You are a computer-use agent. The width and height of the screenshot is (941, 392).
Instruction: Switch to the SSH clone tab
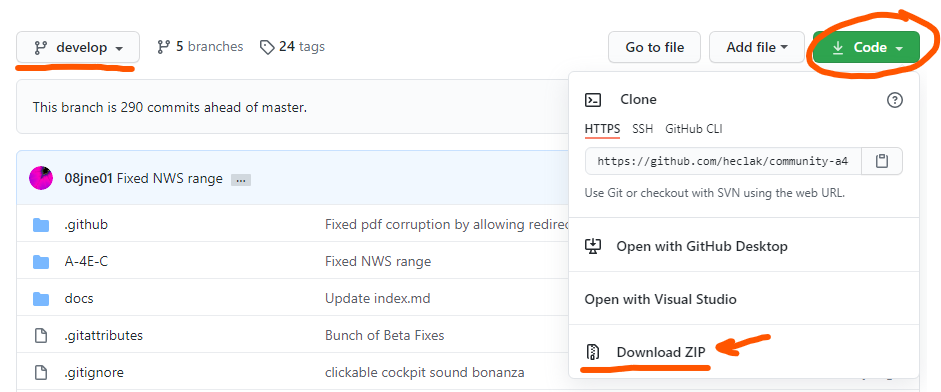642,128
